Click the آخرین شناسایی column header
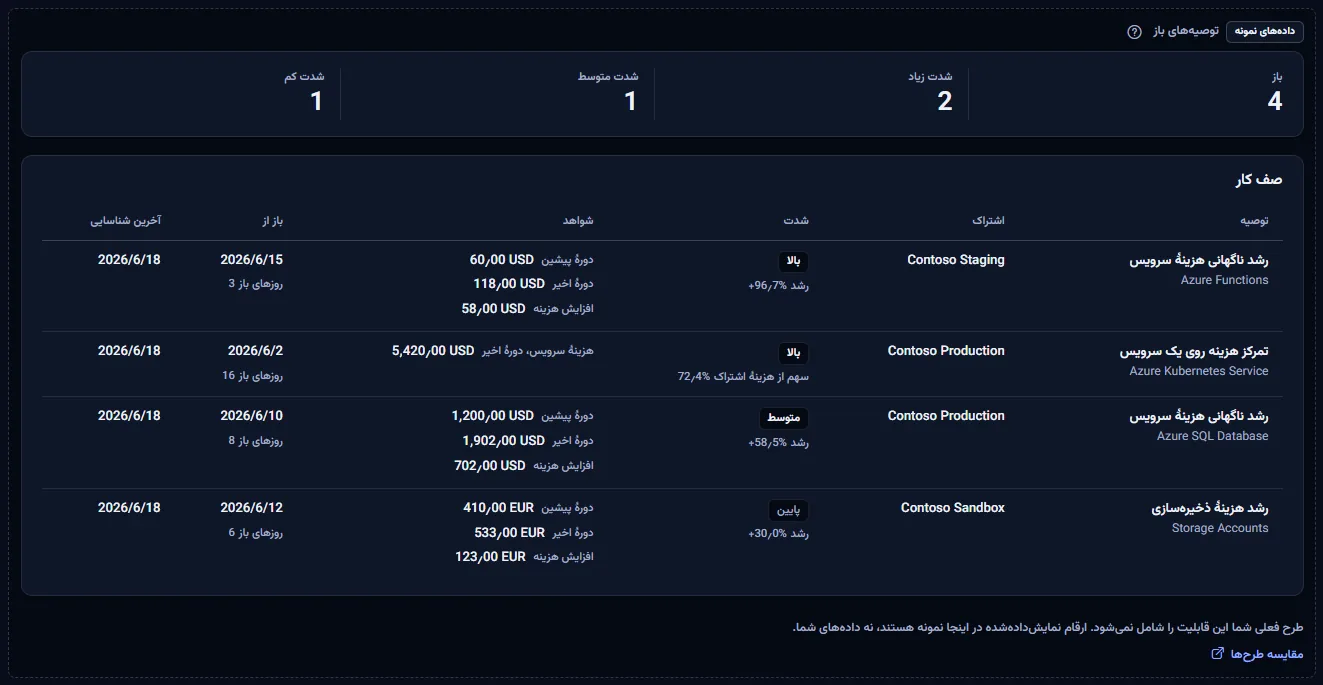Viewport: 1323px width, 685px height. click(125, 220)
